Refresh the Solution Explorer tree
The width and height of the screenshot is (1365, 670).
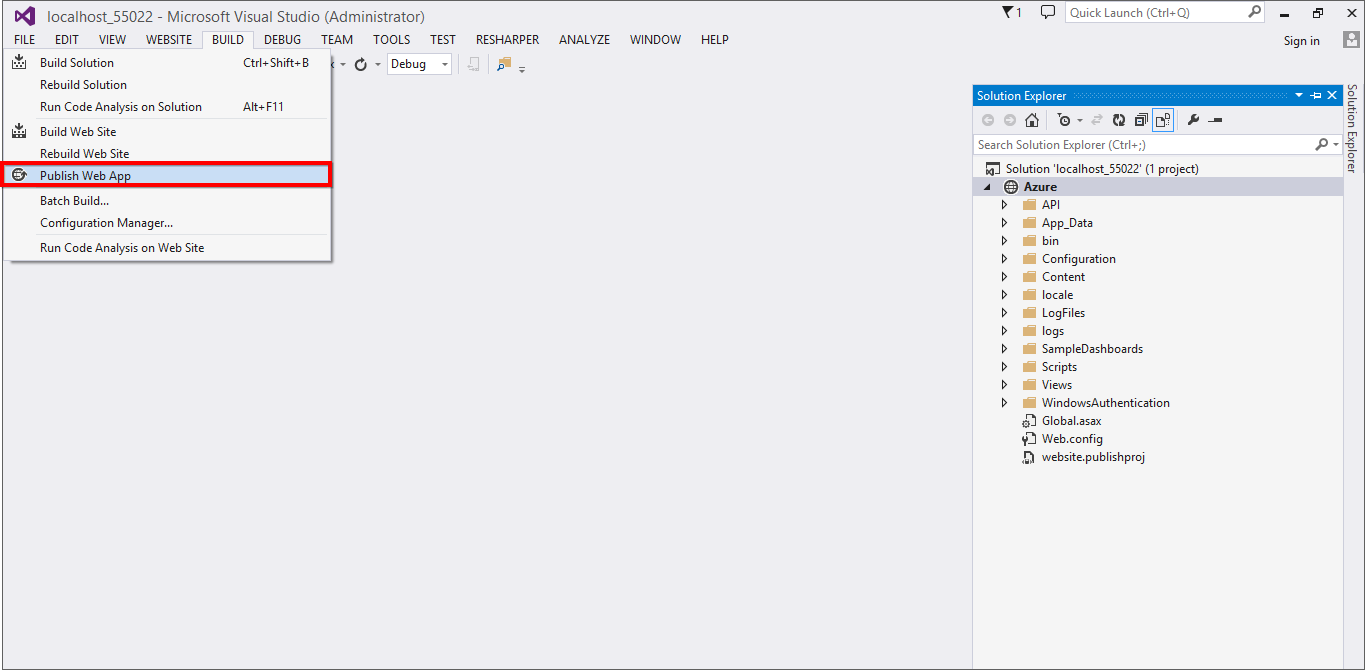[1118, 120]
